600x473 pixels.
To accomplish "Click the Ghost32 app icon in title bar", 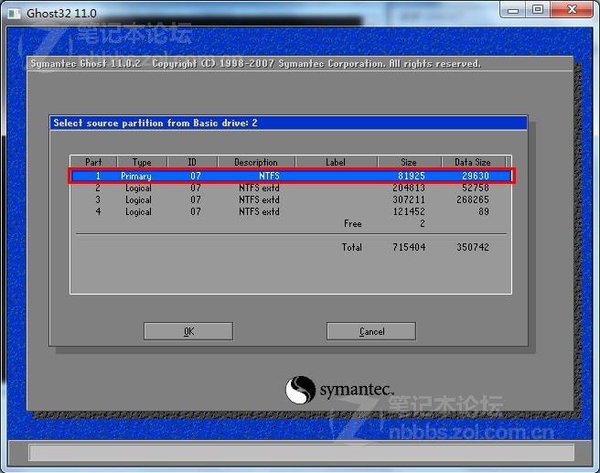I will click(12, 10).
